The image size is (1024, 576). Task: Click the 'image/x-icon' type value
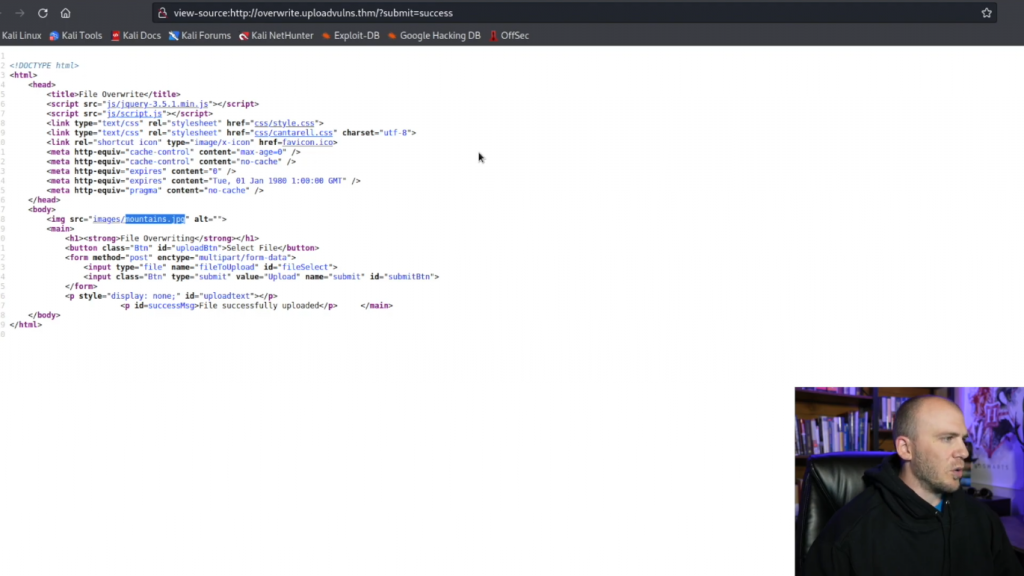click(223, 142)
